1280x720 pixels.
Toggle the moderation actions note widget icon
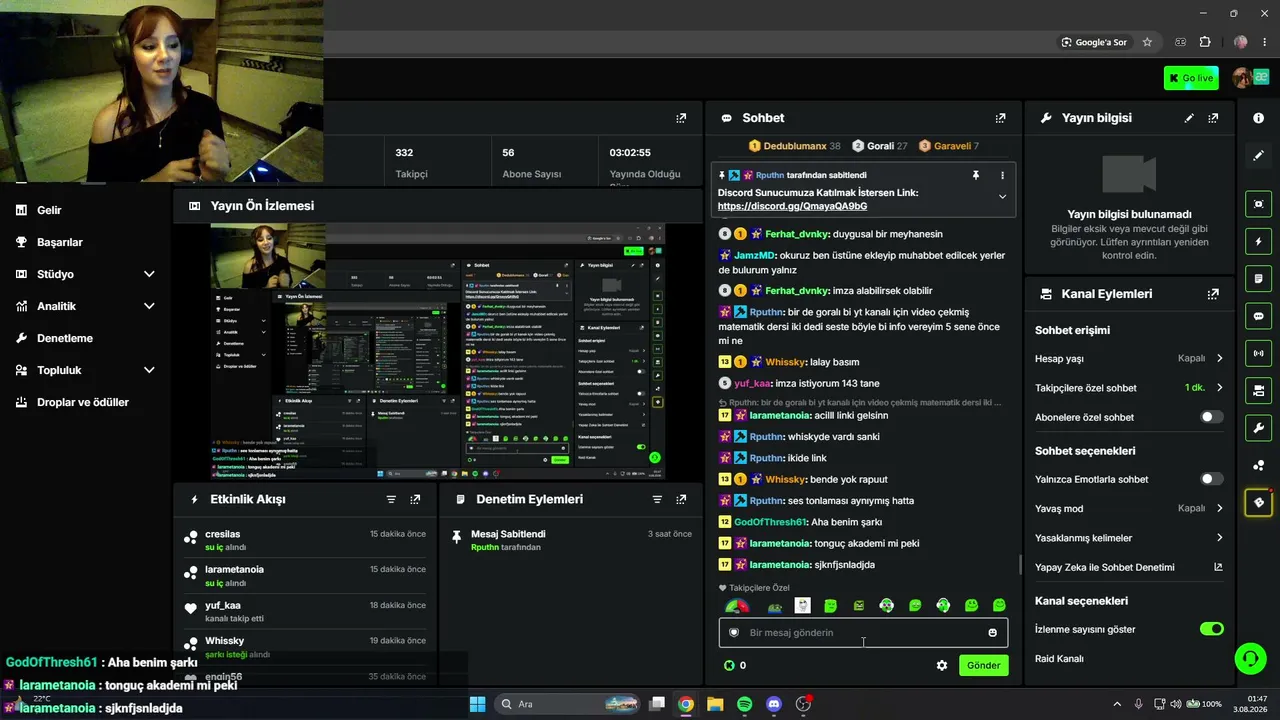pyautogui.click(x=1258, y=279)
